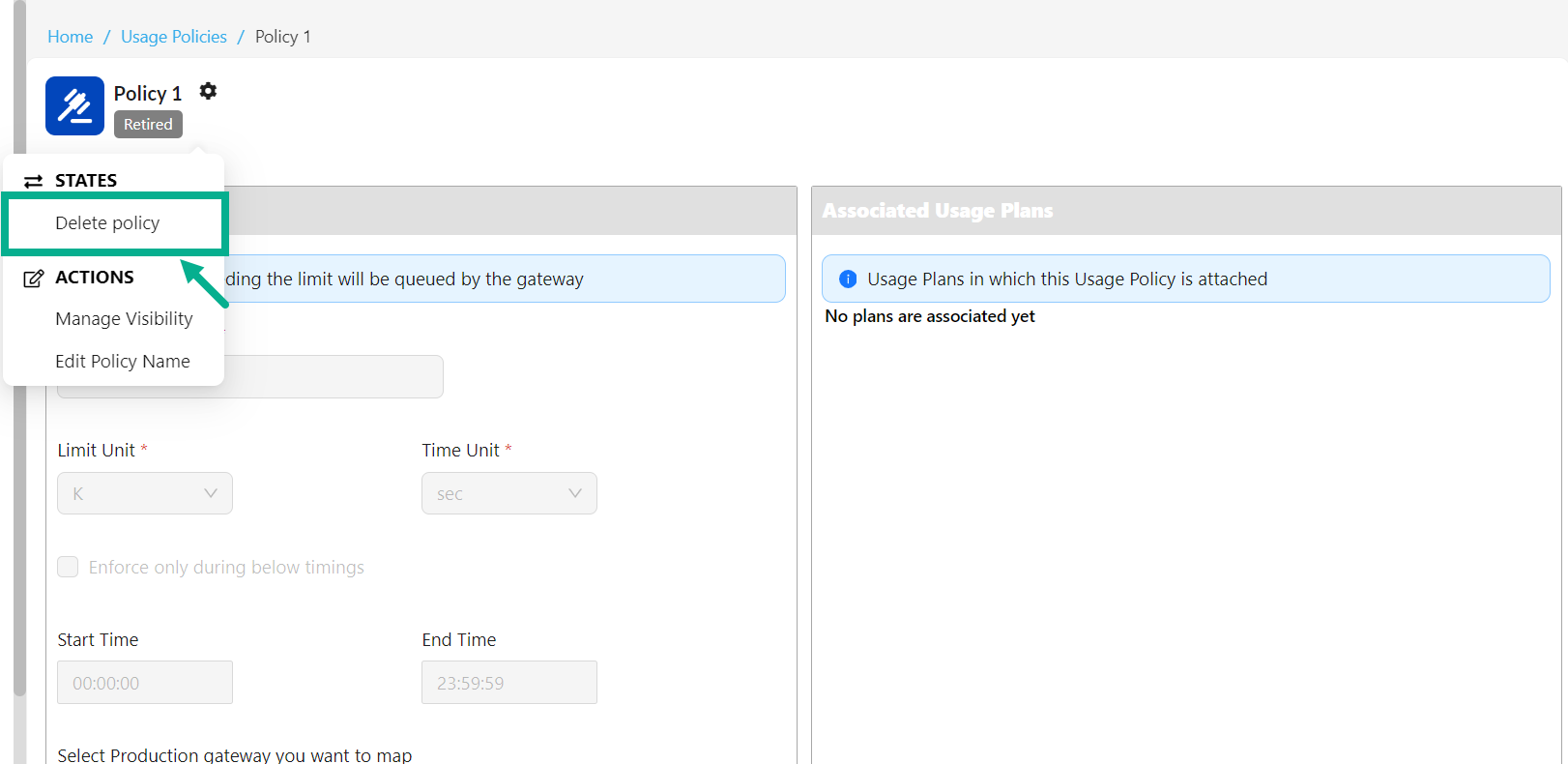The height and width of the screenshot is (764, 1568).
Task: Click the blue info icon in Usage Plans banner
Action: [x=848, y=279]
